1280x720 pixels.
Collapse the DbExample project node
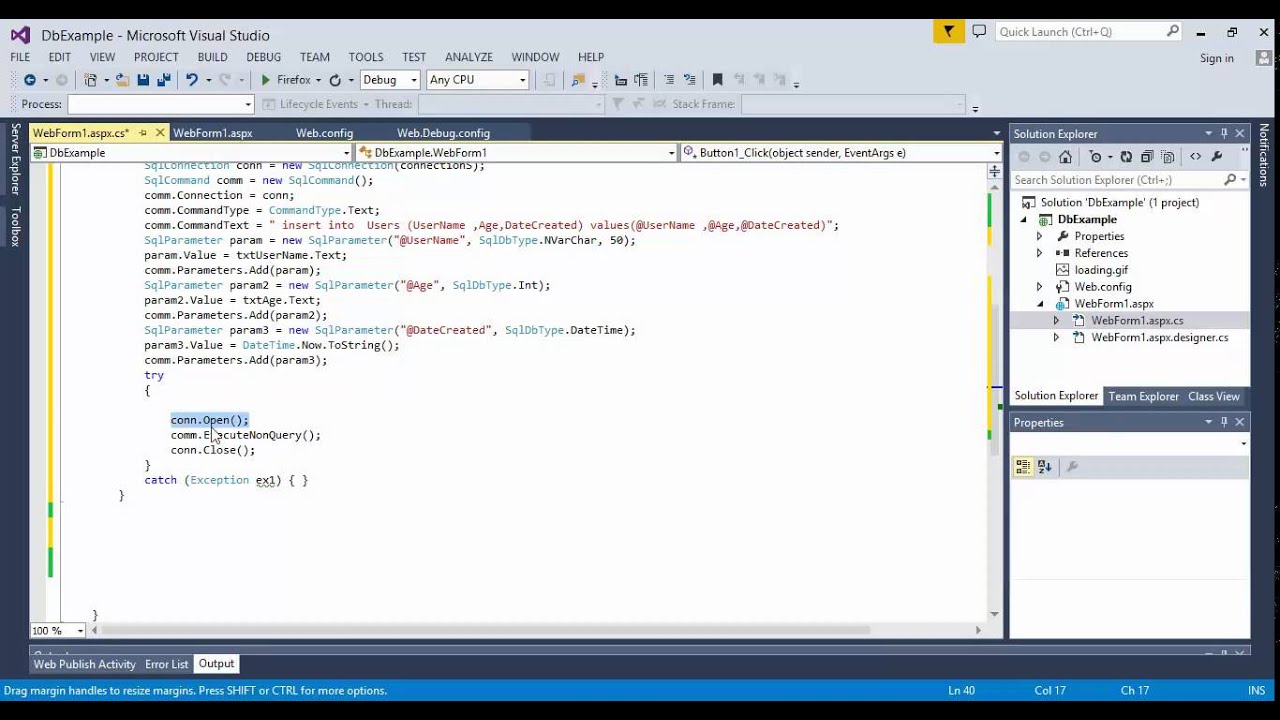tap(1025, 220)
